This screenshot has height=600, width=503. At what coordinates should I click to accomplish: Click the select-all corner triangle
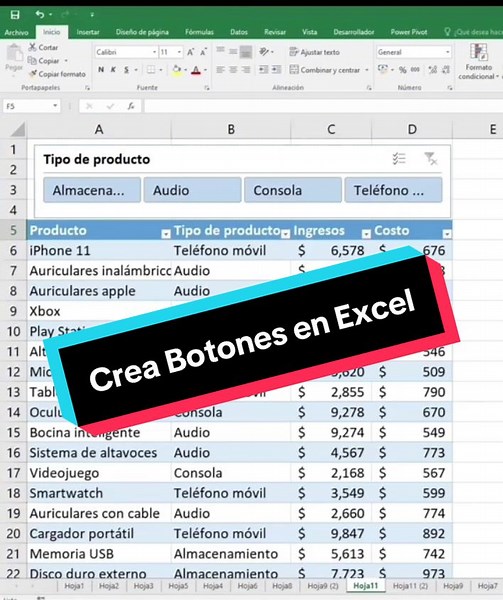pos(17,129)
